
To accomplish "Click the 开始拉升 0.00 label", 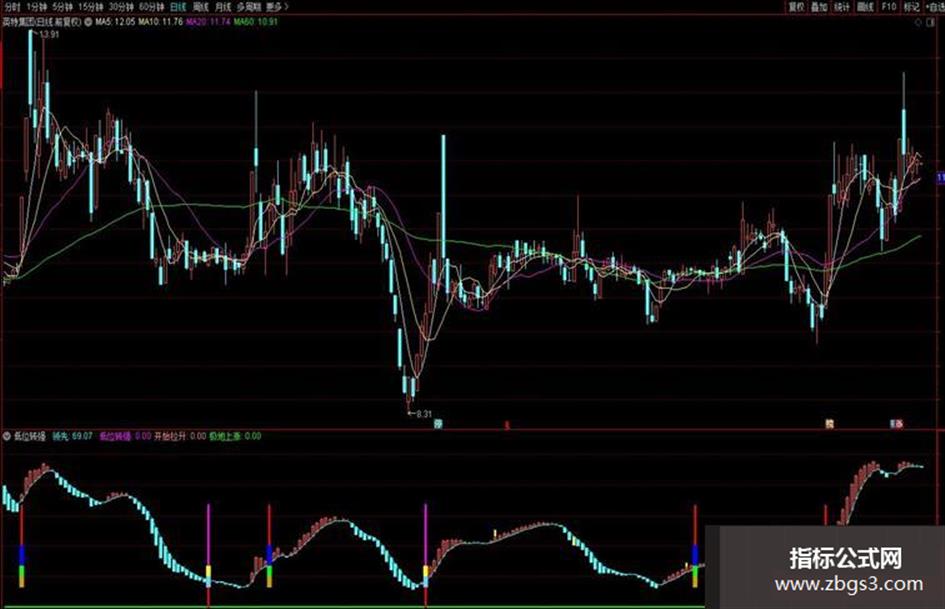I will tap(180, 436).
